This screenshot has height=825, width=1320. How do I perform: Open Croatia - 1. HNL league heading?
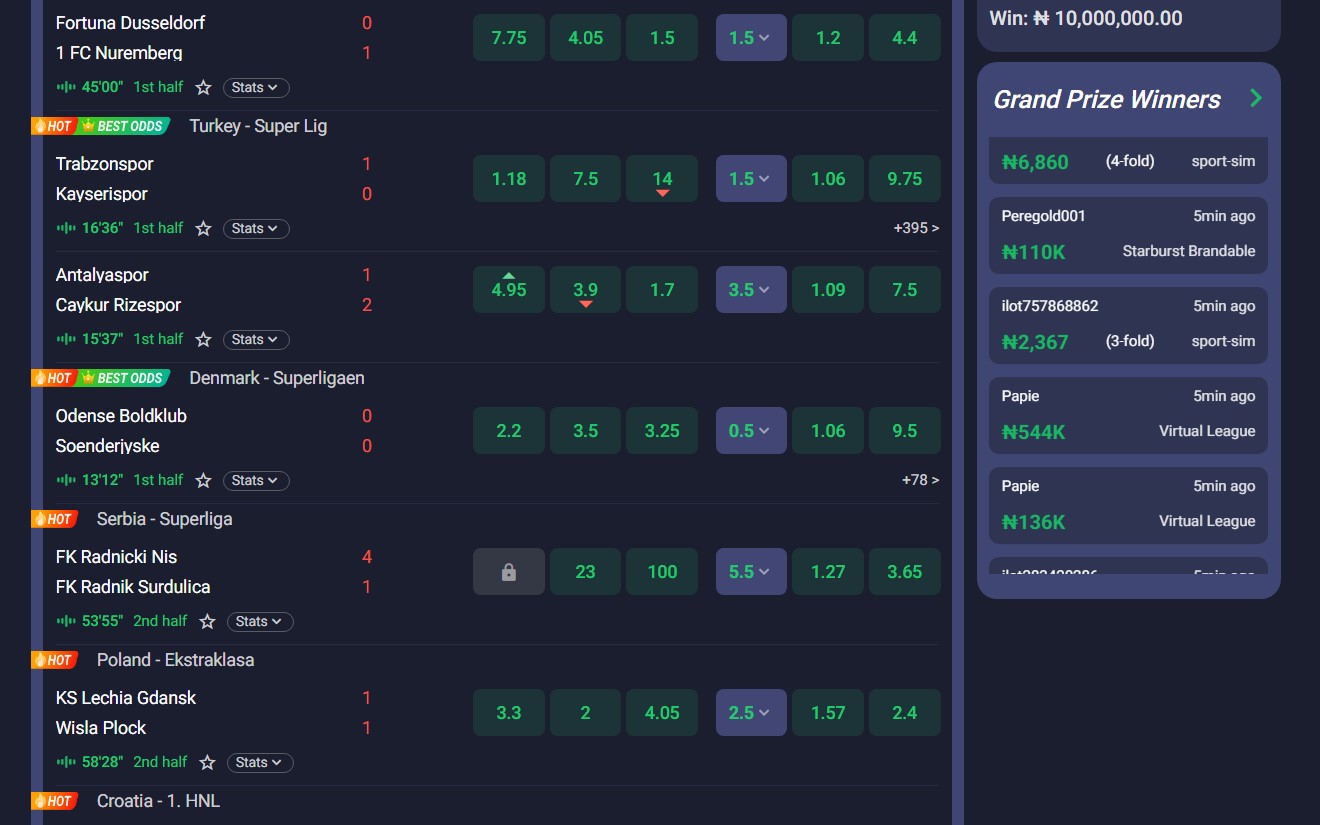(158, 801)
